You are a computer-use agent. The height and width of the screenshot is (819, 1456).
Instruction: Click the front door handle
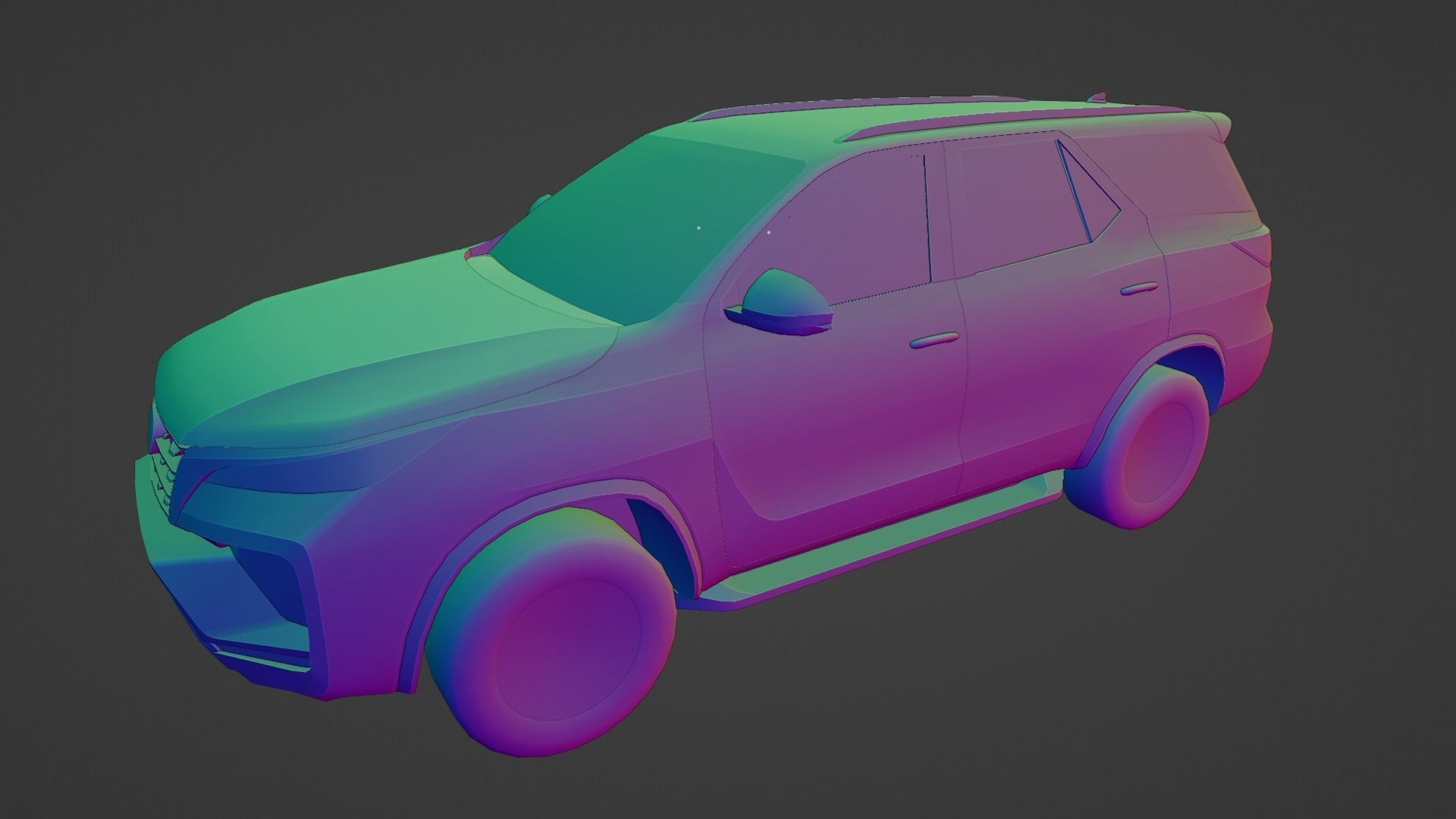point(934,340)
